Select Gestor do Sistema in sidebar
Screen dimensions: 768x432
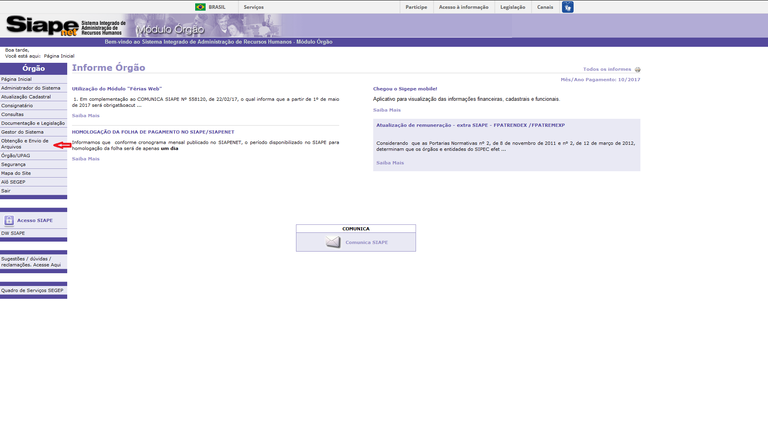(x=33, y=132)
